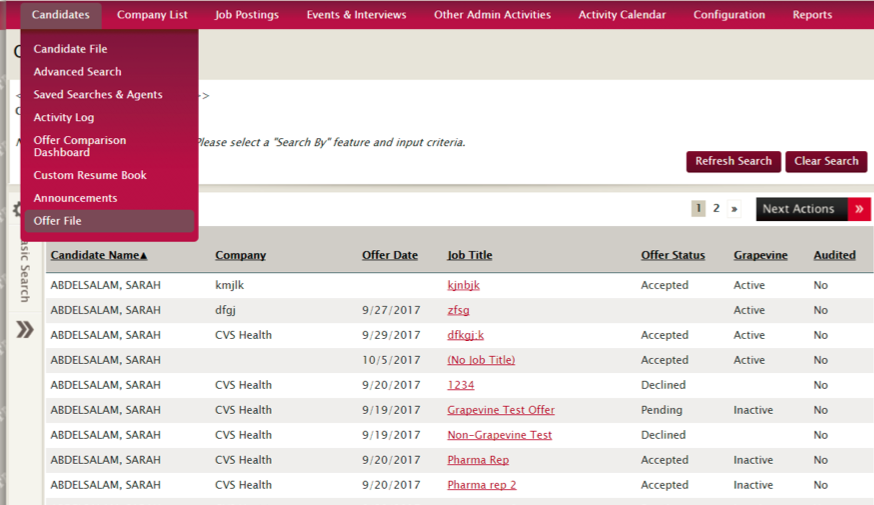
Task: Sort by Candidate Name column
Action: pyautogui.click(x=99, y=255)
